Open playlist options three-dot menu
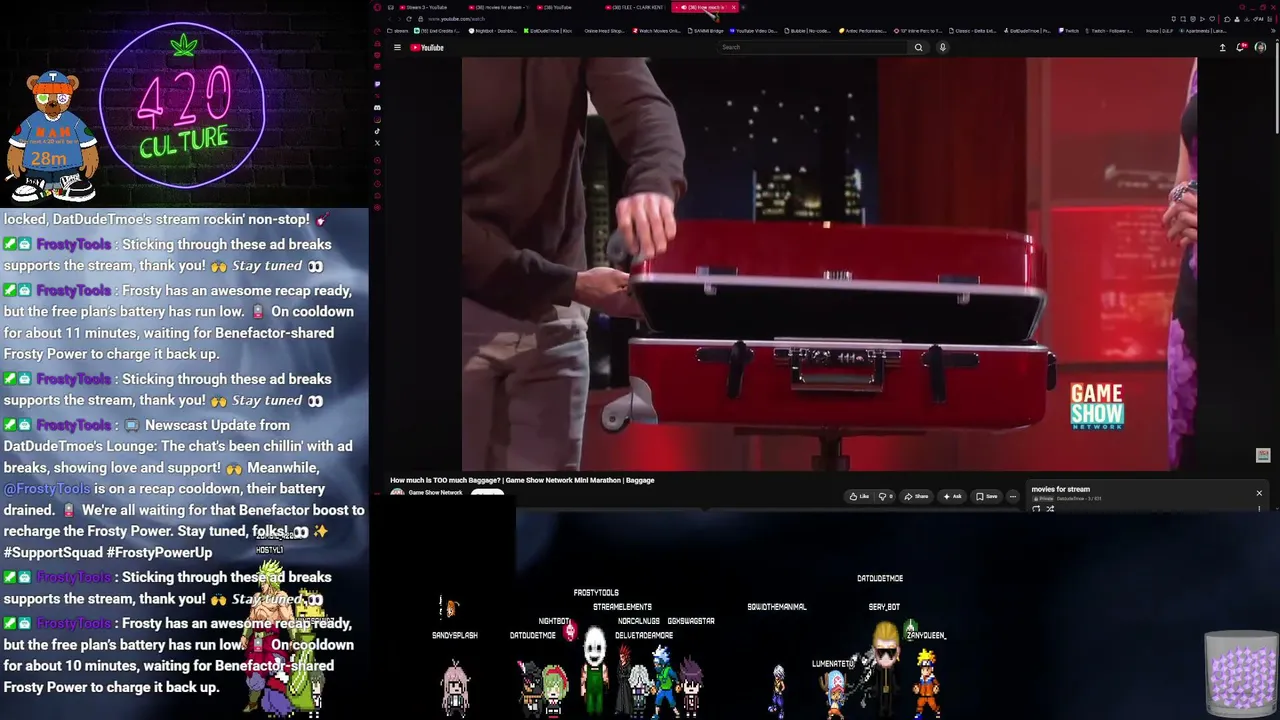The width and height of the screenshot is (1280, 720). (1259, 509)
